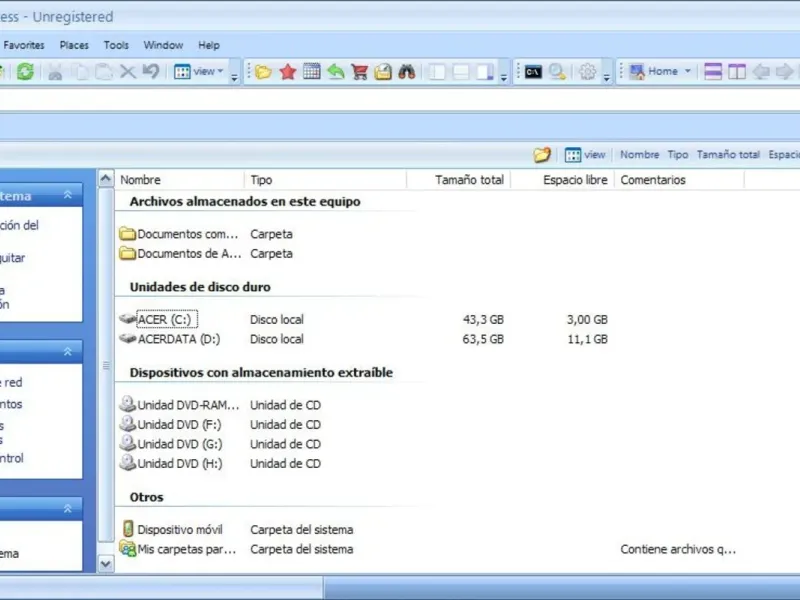Open the Window menu
The image size is (800, 600).
pyautogui.click(x=163, y=45)
